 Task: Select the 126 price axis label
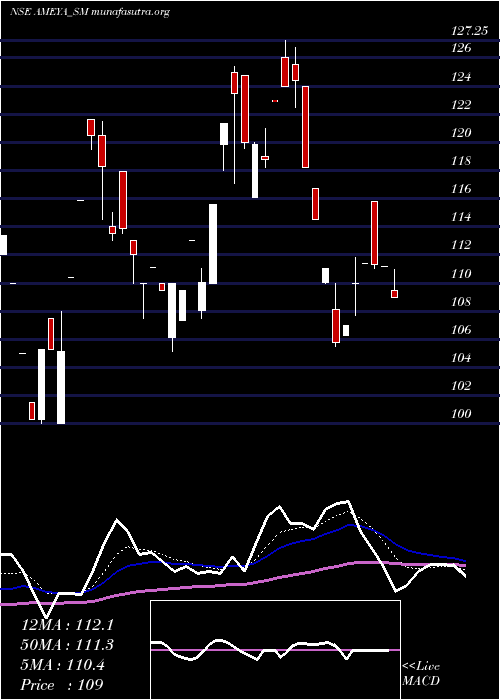[461, 48]
